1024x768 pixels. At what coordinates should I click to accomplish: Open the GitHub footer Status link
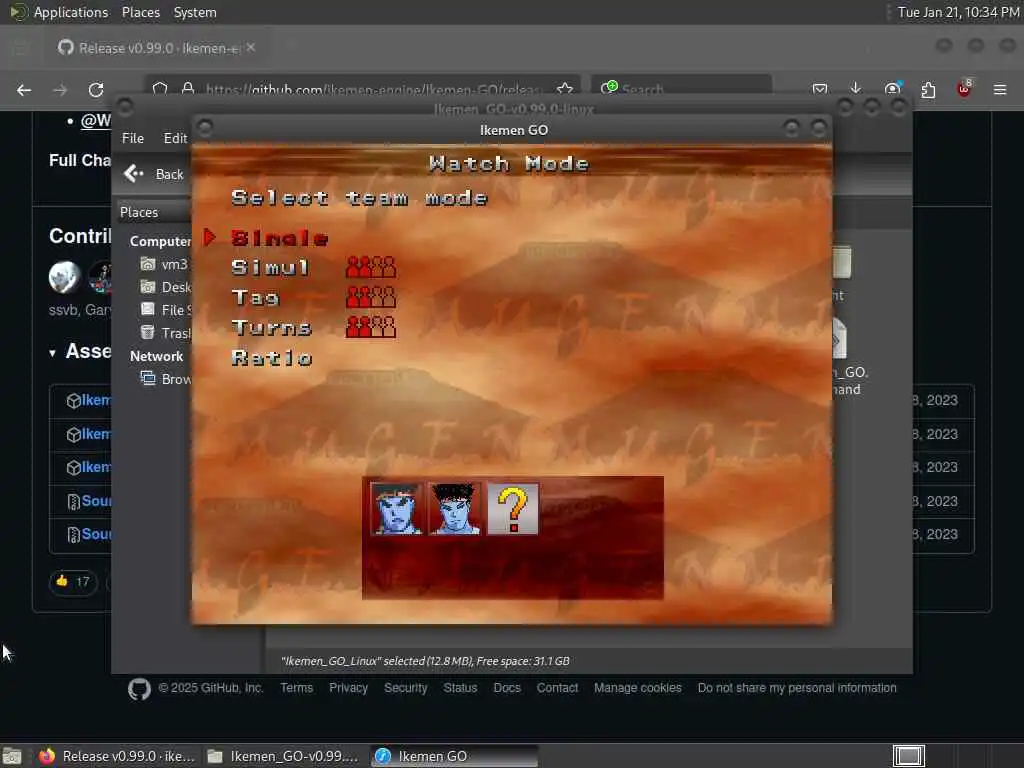[460, 688]
